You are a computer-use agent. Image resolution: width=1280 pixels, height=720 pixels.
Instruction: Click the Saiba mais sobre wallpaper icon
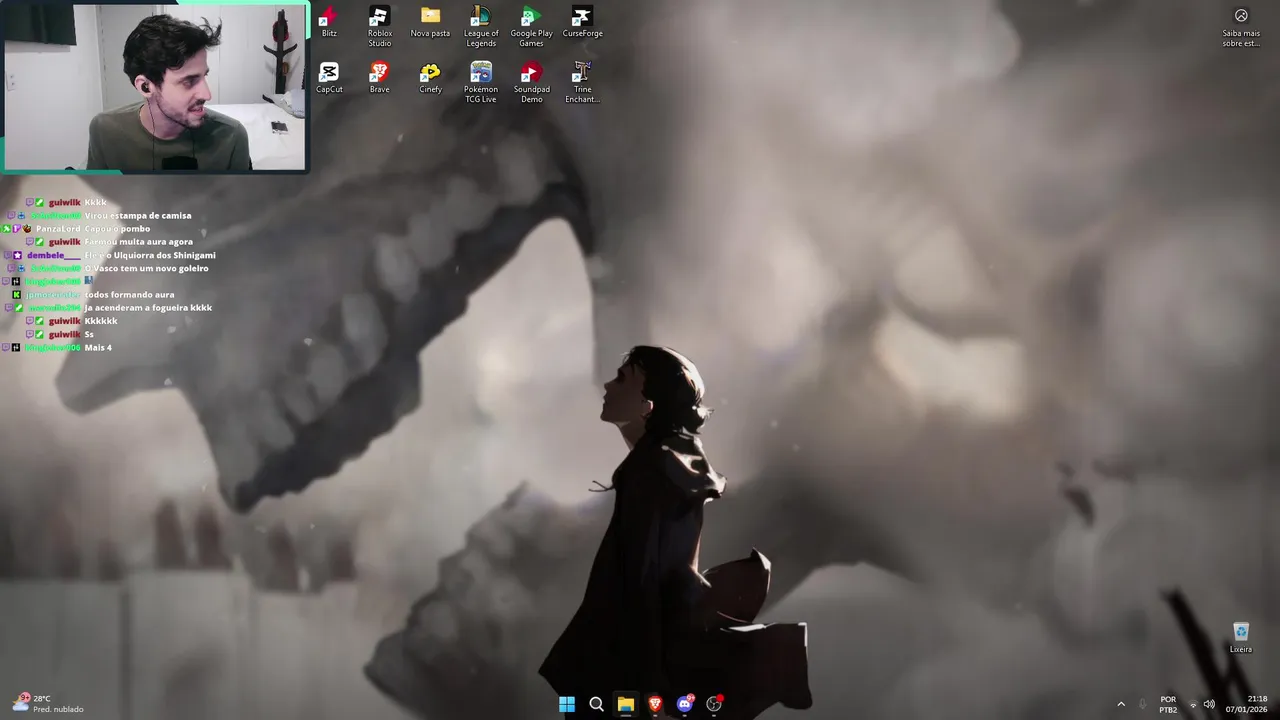pos(1241,28)
